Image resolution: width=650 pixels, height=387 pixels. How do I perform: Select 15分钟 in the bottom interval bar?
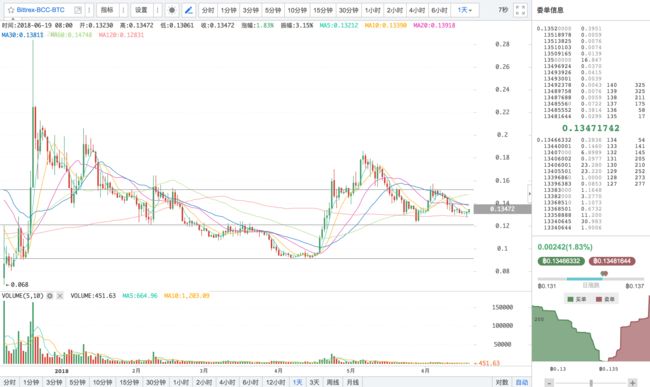129,382
